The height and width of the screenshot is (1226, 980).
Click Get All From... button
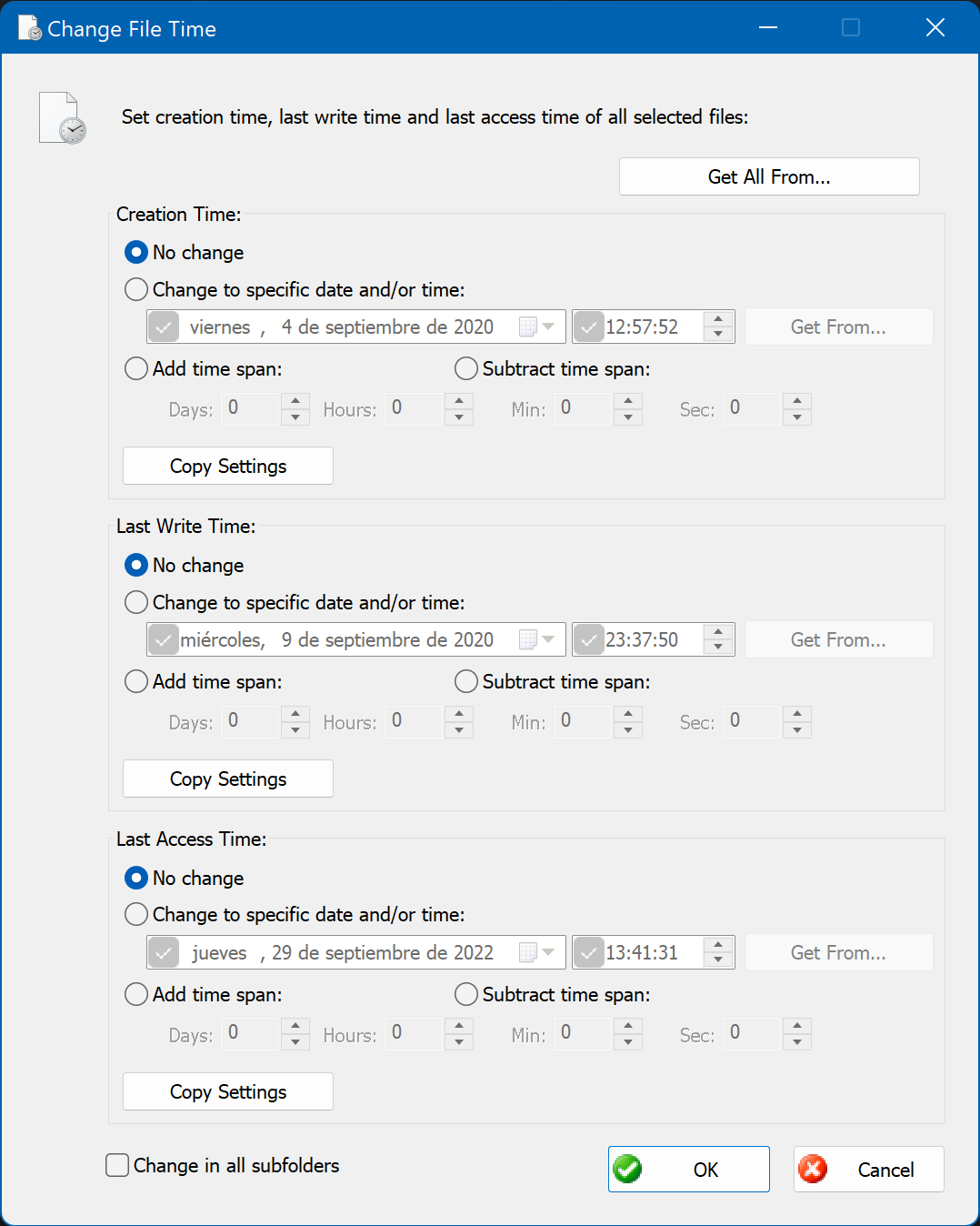[x=769, y=176]
